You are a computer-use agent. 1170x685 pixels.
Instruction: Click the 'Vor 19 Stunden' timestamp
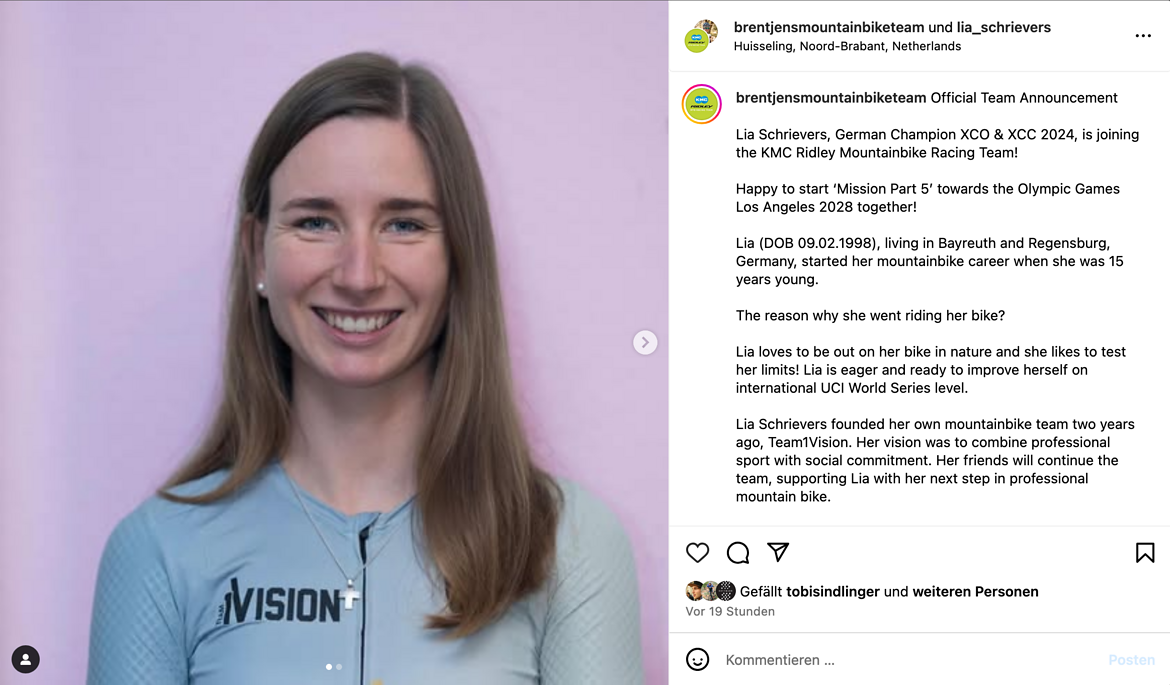click(730, 611)
